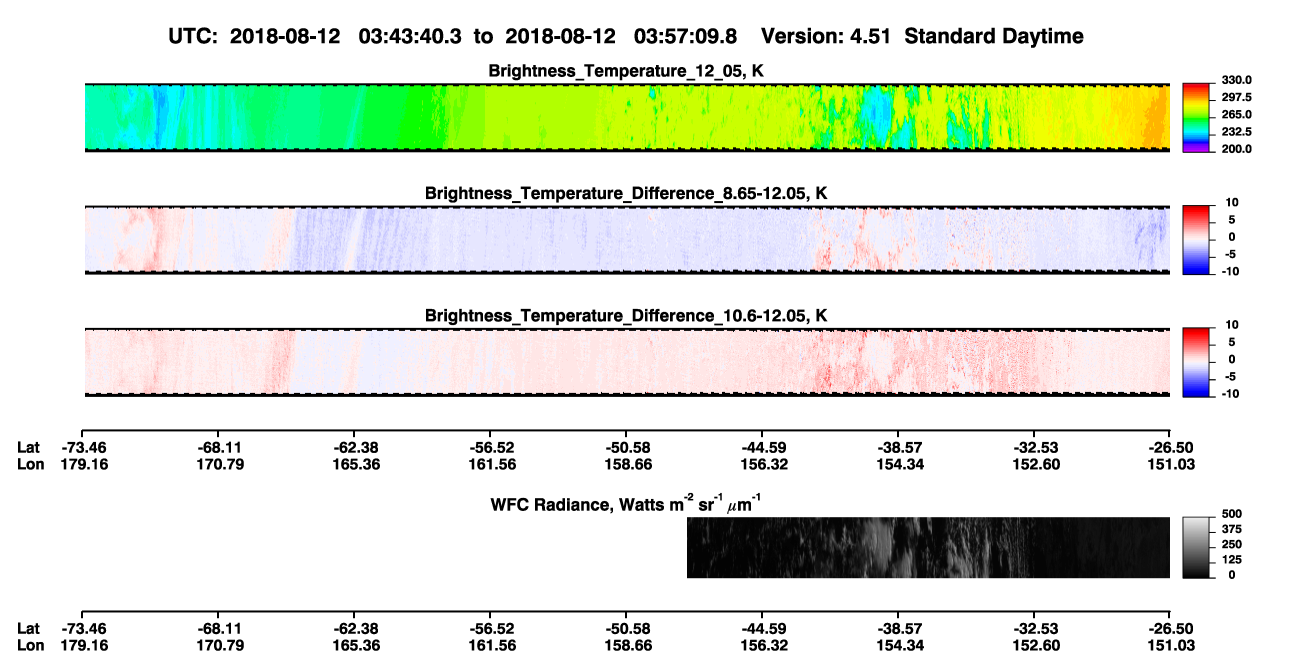Click the 'Lon' row label under 10.6-12.05 panel
This screenshot has width=1300, height=667.
(30, 464)
